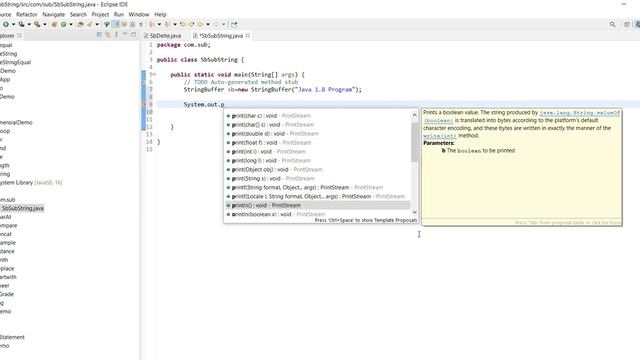Open the Project menu

100,14
